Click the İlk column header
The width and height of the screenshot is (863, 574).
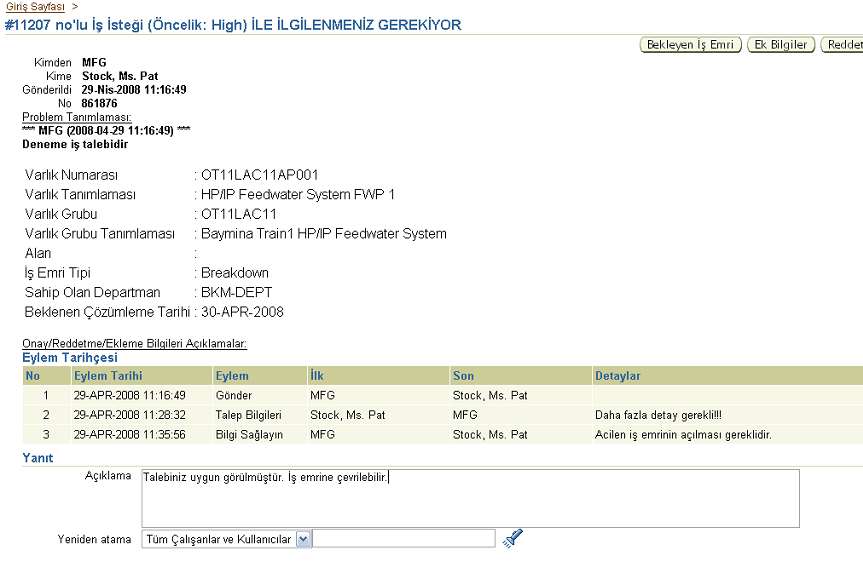317,376
